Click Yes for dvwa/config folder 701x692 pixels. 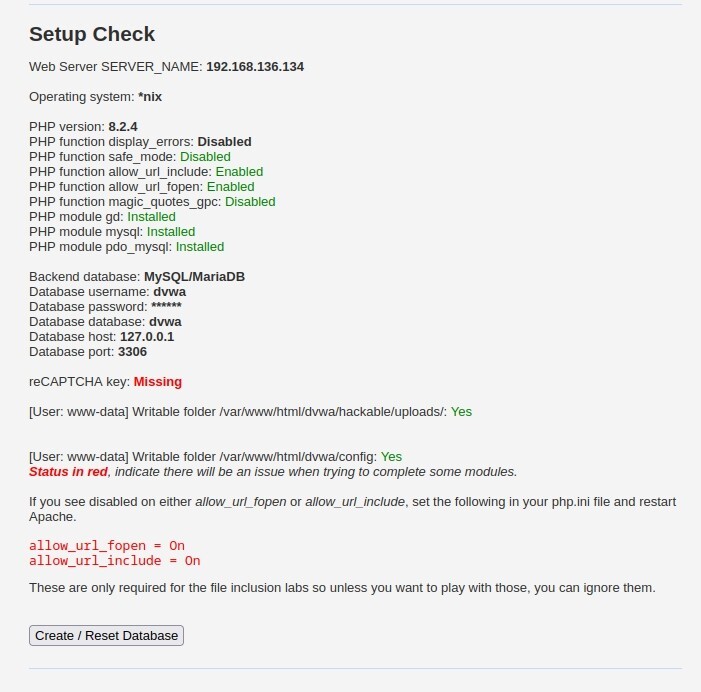(391, 457)
